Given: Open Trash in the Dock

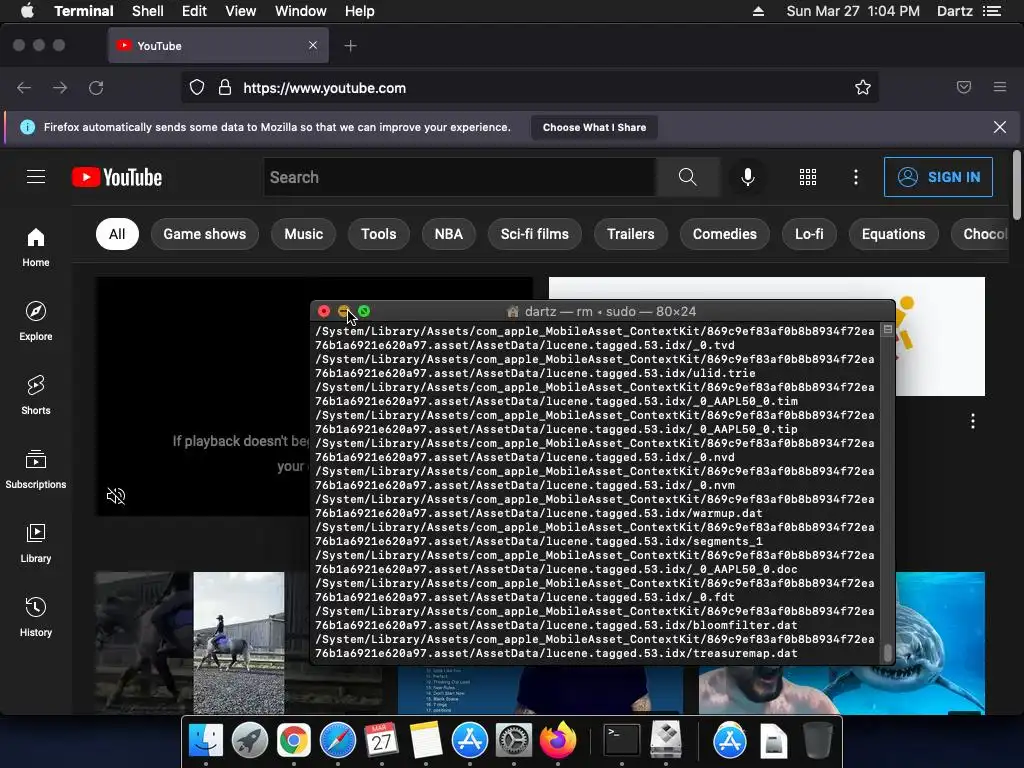Looking at the screenshot, I should [818, 741].
